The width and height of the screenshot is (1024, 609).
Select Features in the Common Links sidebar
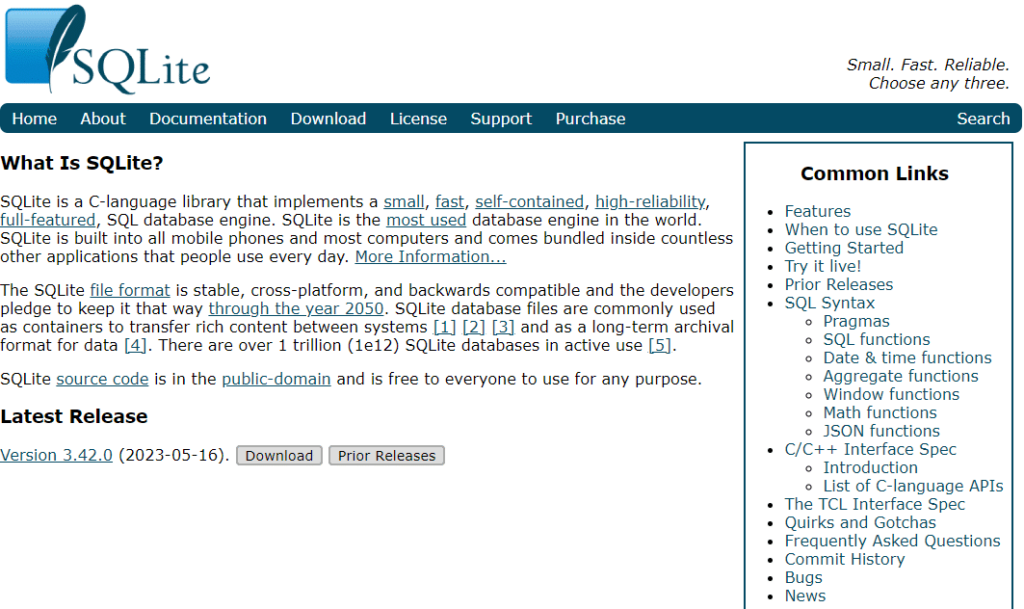817,211
